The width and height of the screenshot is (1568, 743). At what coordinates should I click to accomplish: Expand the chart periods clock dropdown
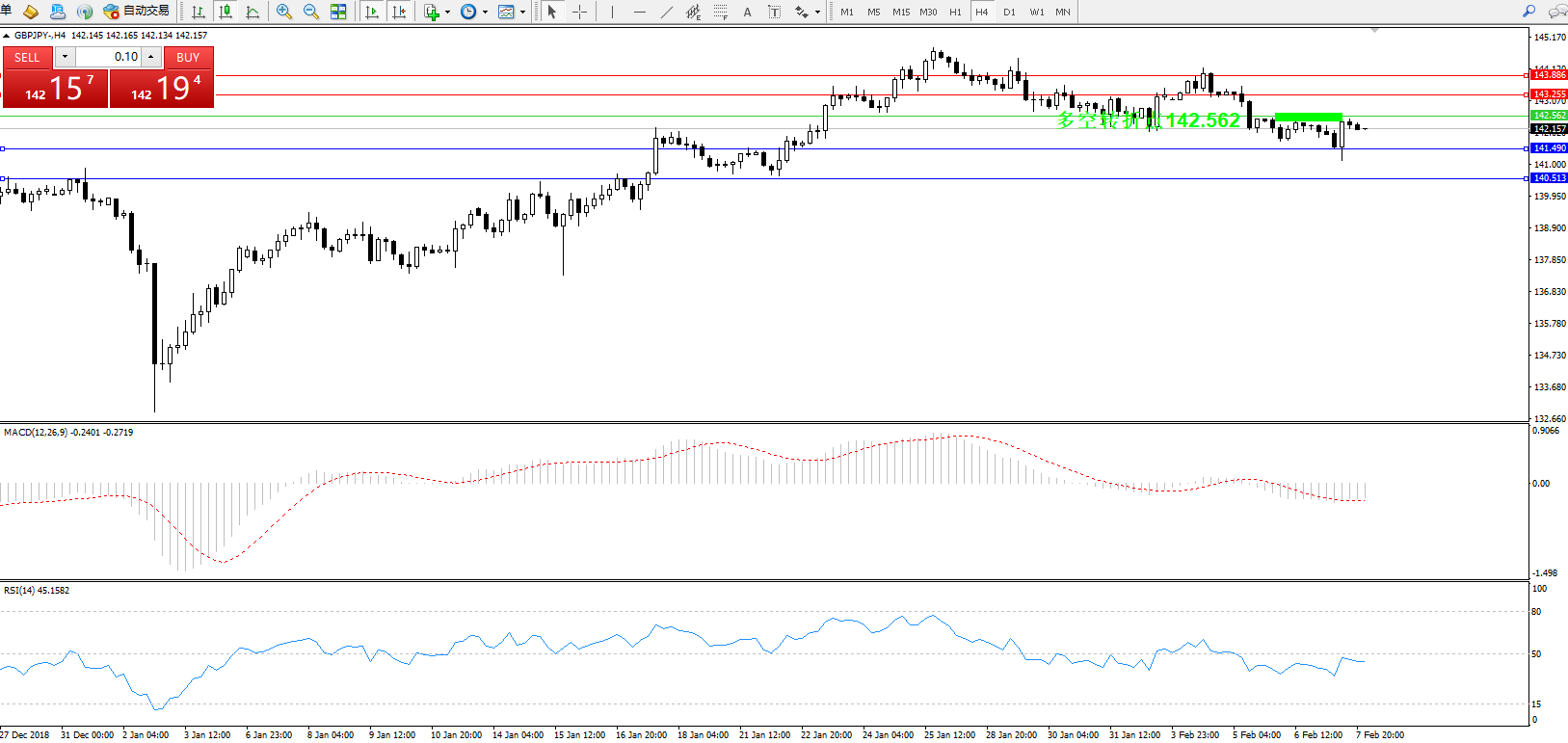485,13
